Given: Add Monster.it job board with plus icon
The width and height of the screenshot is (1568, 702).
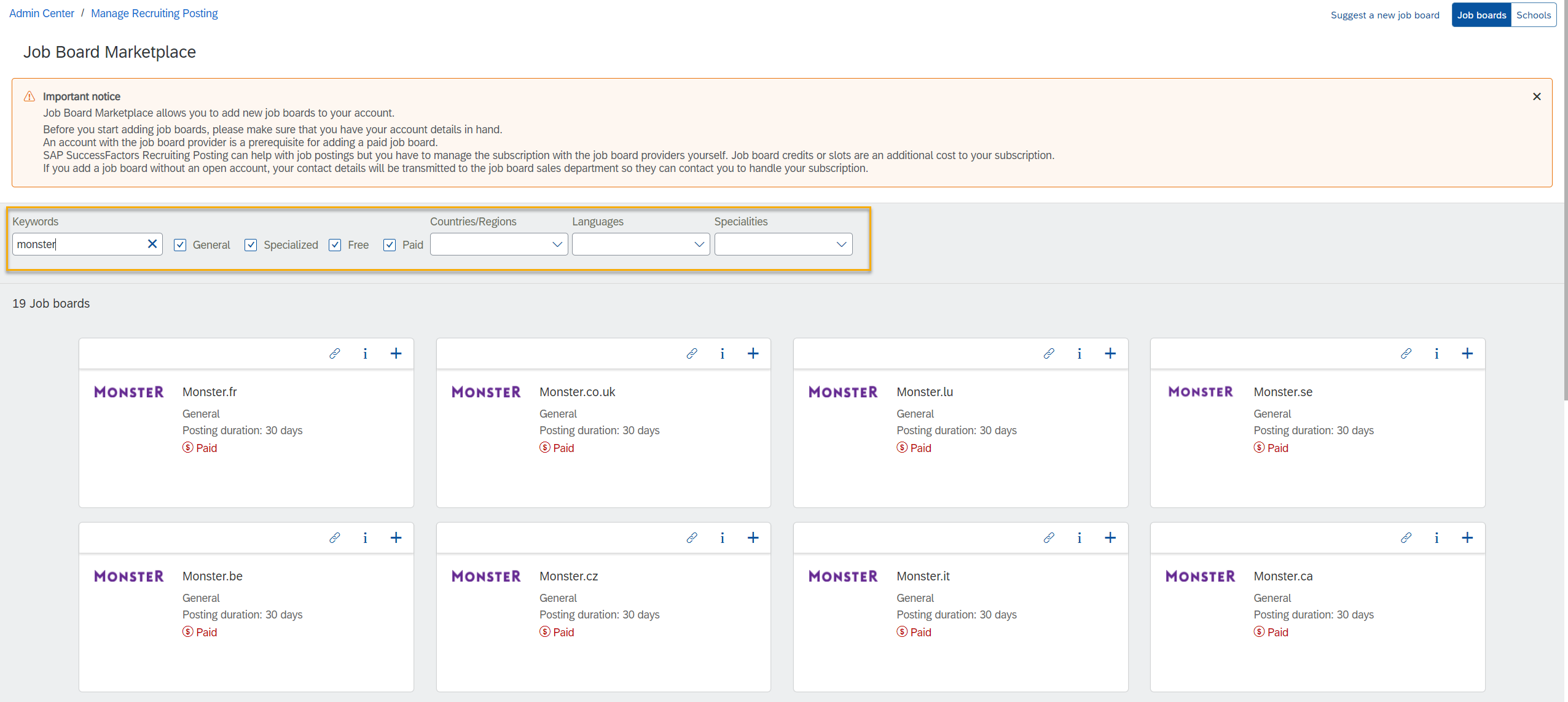Looking at the screenshot, I should click(1110, 537).
